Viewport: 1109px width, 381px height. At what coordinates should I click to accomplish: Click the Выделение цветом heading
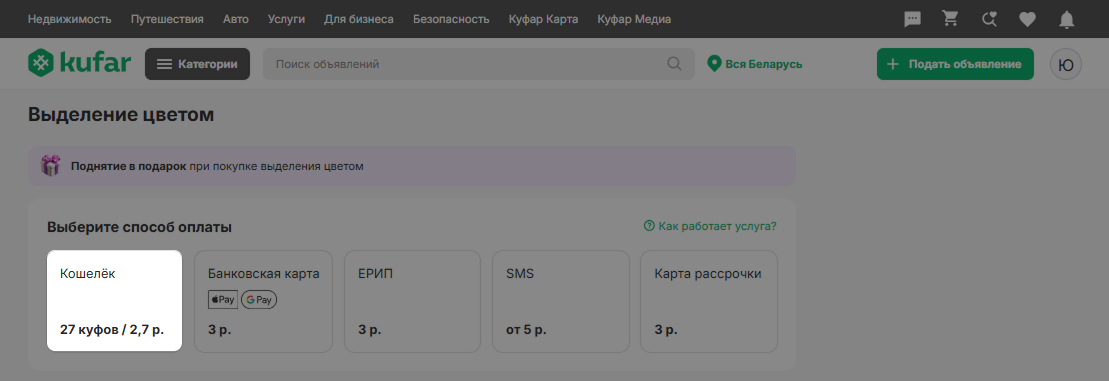[121, 114]
